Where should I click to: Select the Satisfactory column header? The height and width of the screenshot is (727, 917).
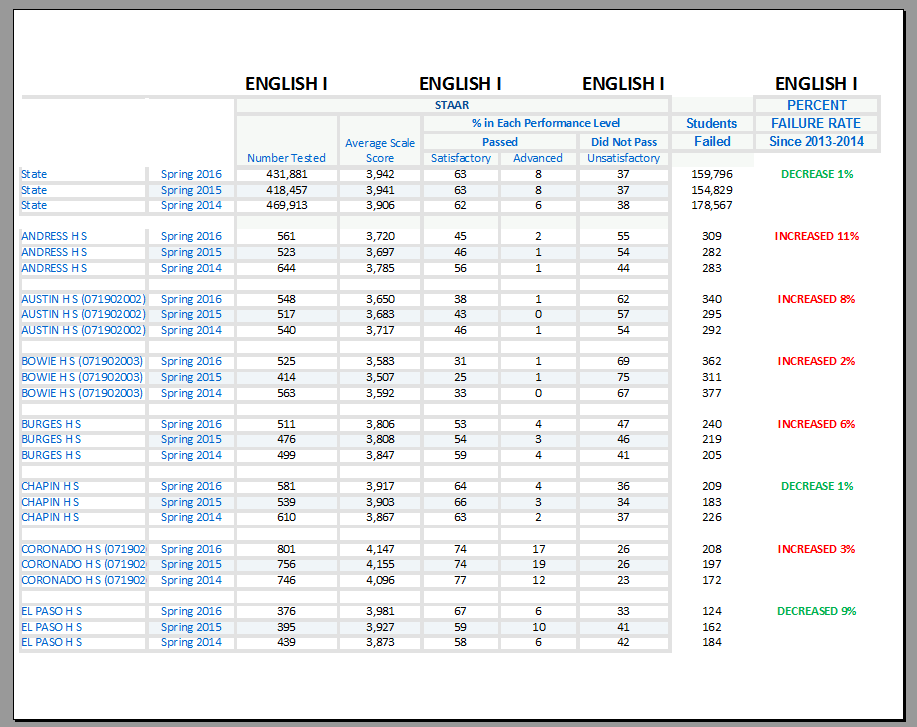pos(461,158)
